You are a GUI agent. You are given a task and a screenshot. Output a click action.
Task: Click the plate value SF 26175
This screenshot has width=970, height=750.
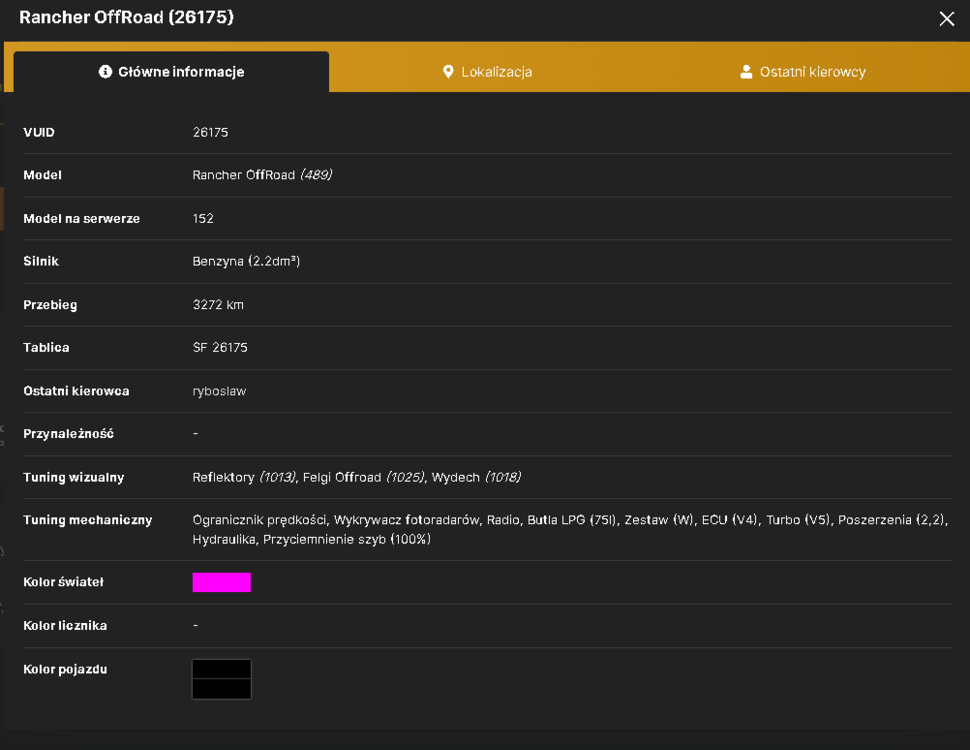tap(220, 348)
